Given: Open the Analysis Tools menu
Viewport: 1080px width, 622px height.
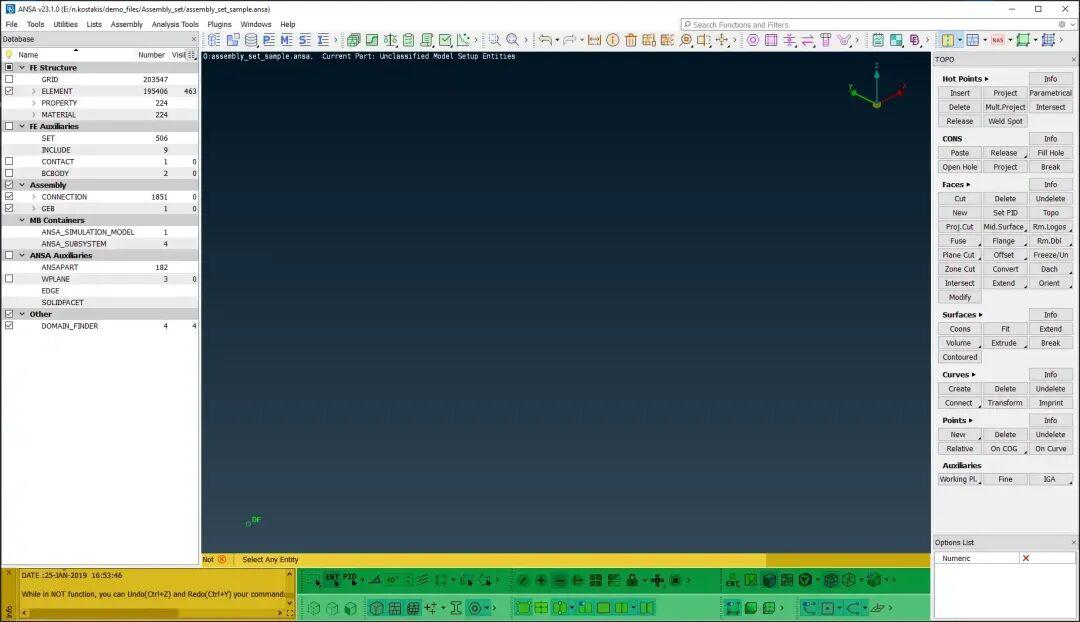Looking at the screenshot, I should point(175,24).
